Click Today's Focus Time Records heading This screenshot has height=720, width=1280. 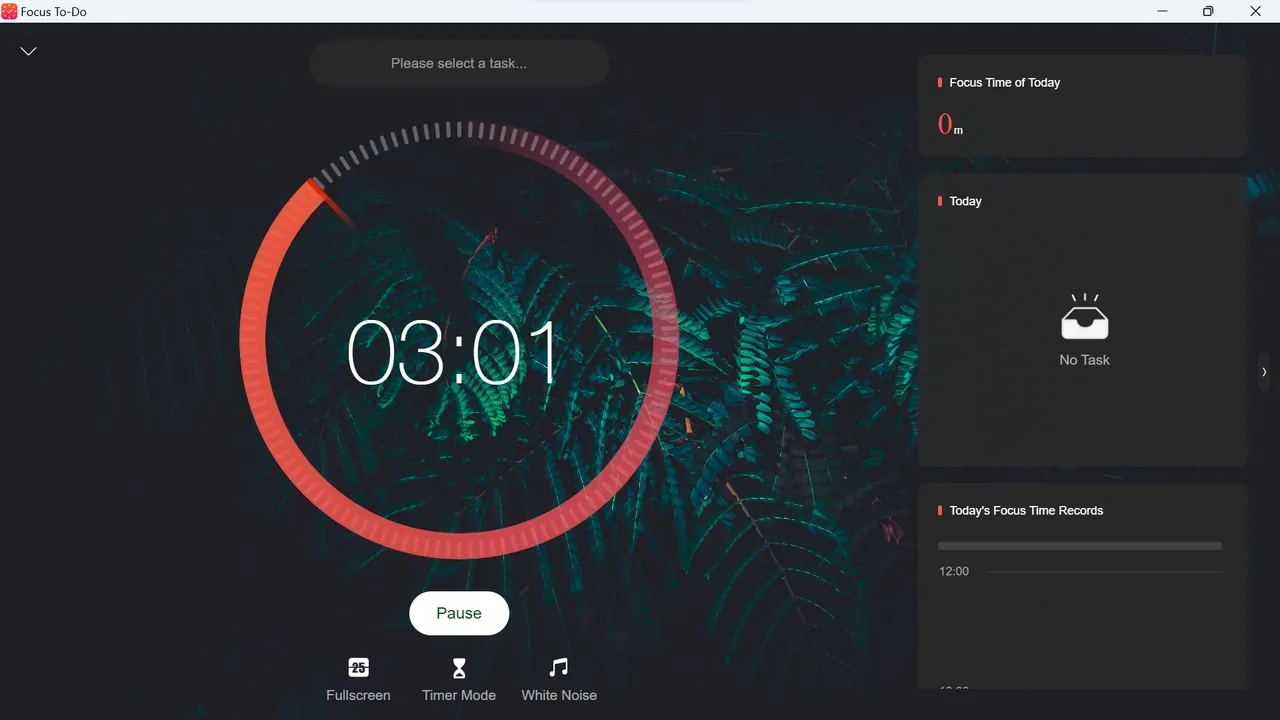1026,510
